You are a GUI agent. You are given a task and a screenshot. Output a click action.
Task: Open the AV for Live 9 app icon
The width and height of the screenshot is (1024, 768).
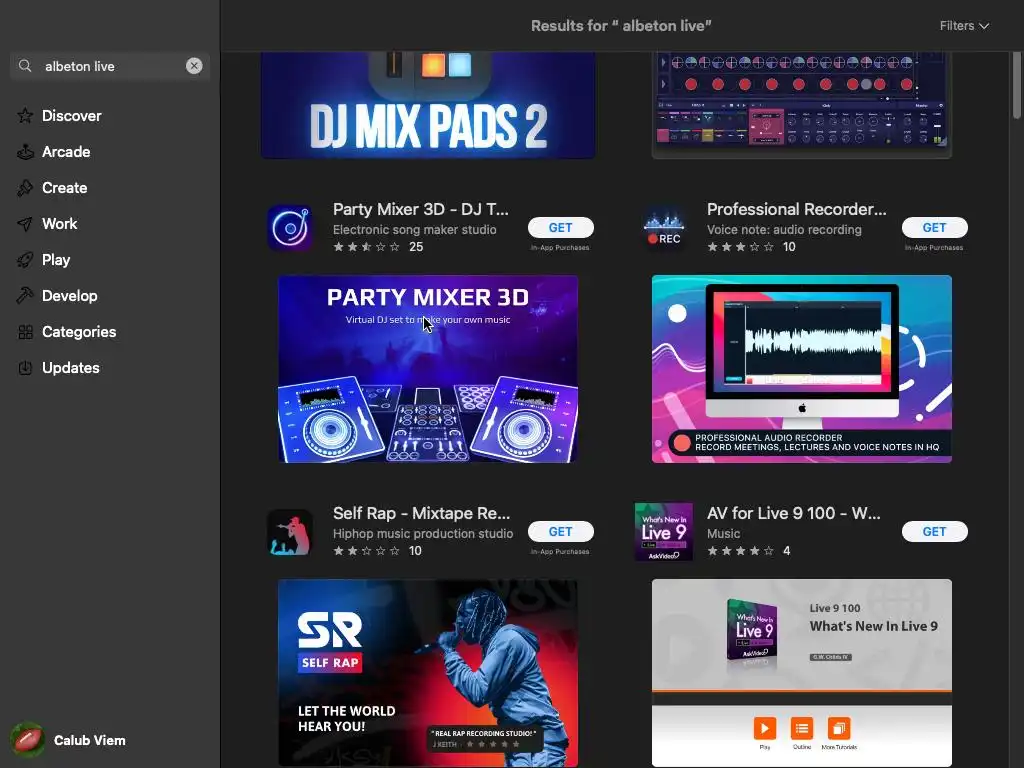pyautogui.click(x=664, y=532)
